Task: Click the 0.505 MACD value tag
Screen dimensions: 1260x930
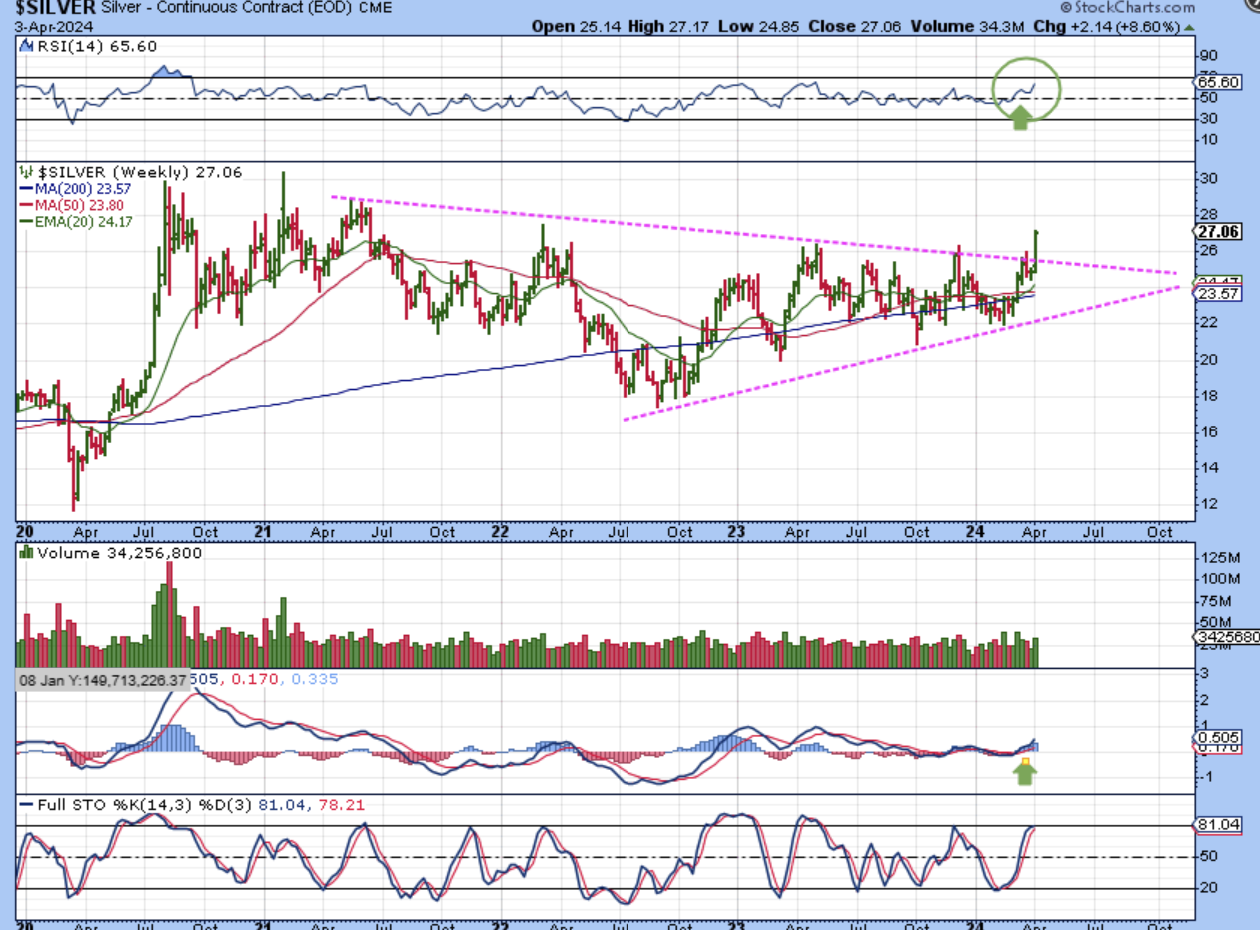Action: [x=1217, y=739]
